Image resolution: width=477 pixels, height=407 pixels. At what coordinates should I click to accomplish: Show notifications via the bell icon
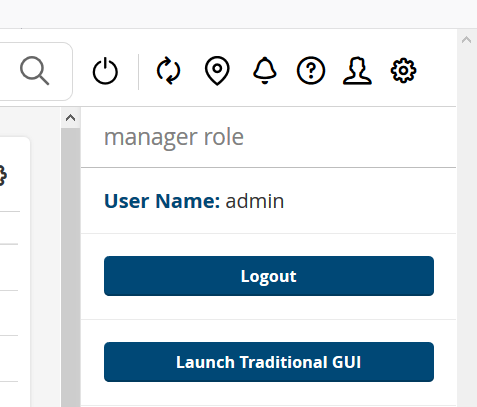click(265, 71)
